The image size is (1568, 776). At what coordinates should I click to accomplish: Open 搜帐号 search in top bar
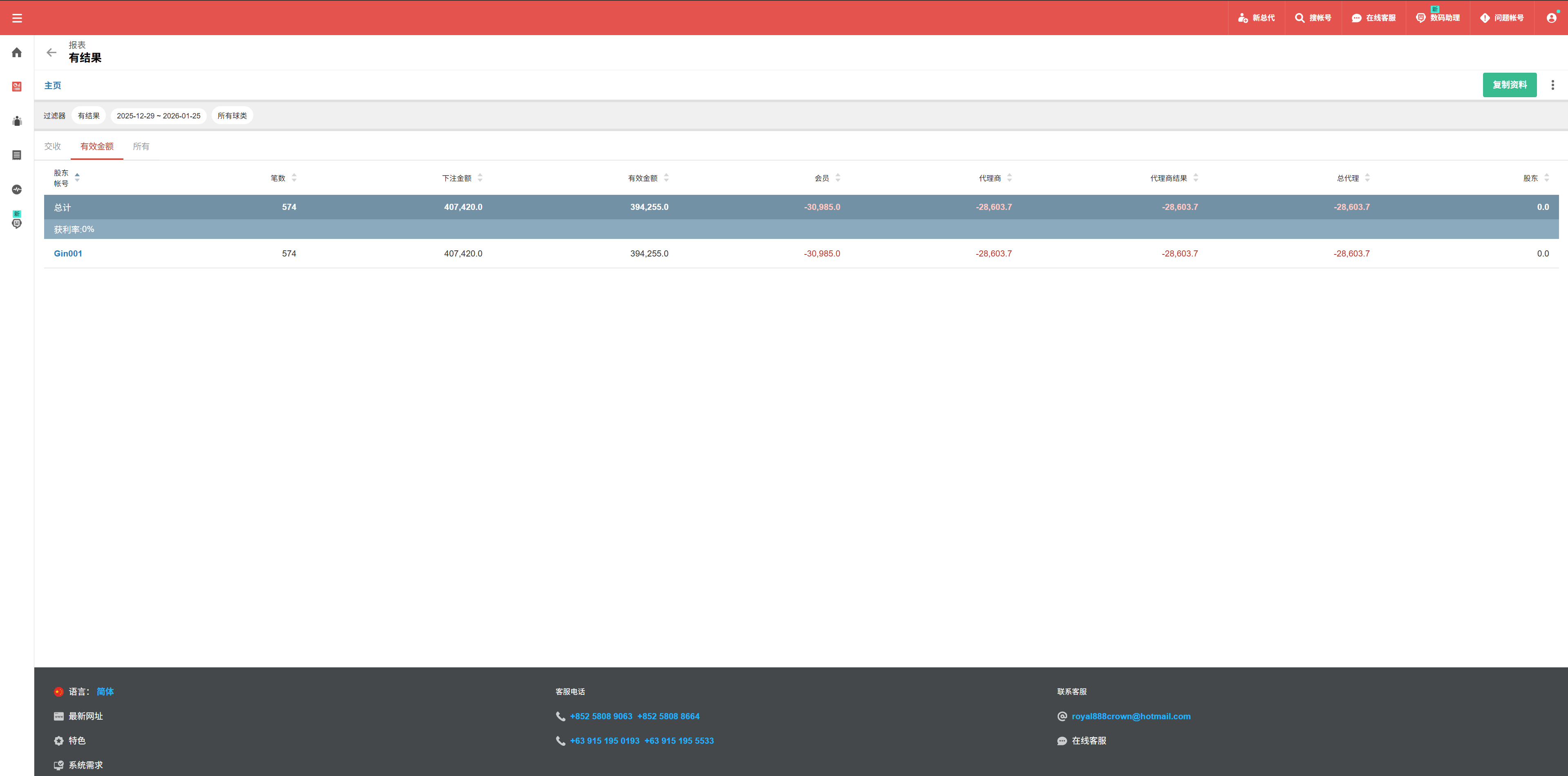click(x=1313, y=18)
